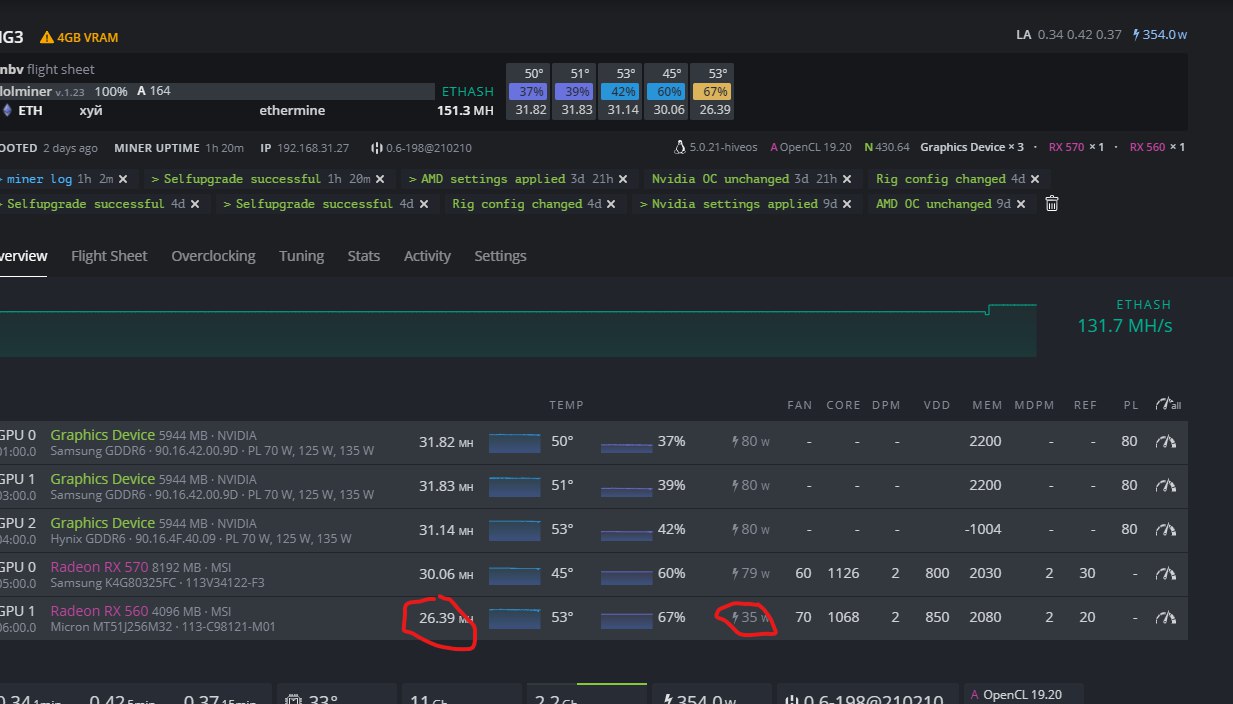Click the 30.06 MH hashrate in the RX 570 row

click(444, 574)
